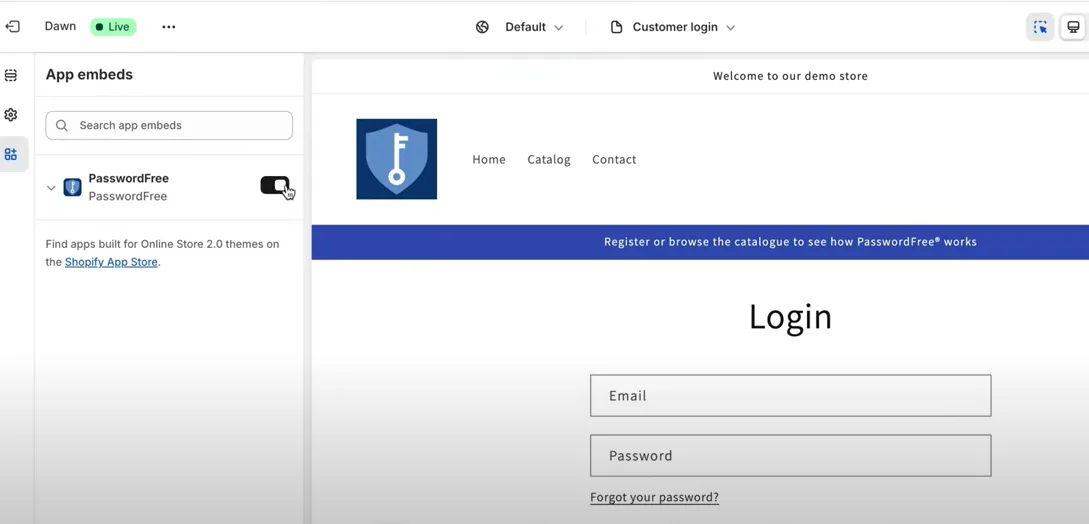1089x524 pixels.
Task: Click the store logo with key shield
Action: click(x=397, y=159)
